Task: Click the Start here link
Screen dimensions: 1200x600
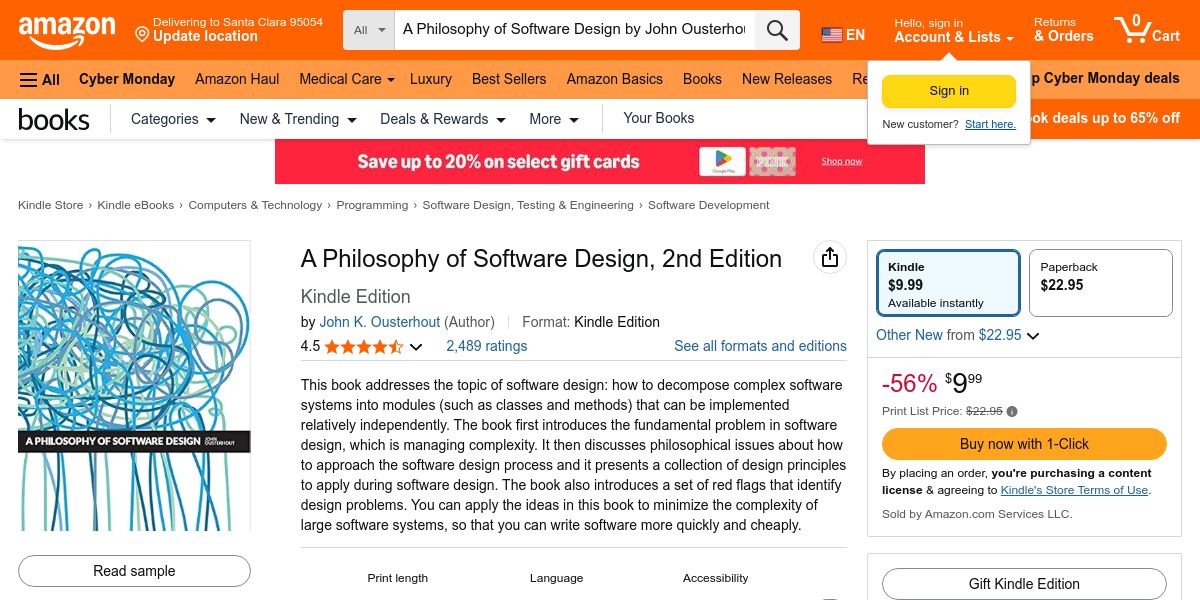Action: coord(990,125)
